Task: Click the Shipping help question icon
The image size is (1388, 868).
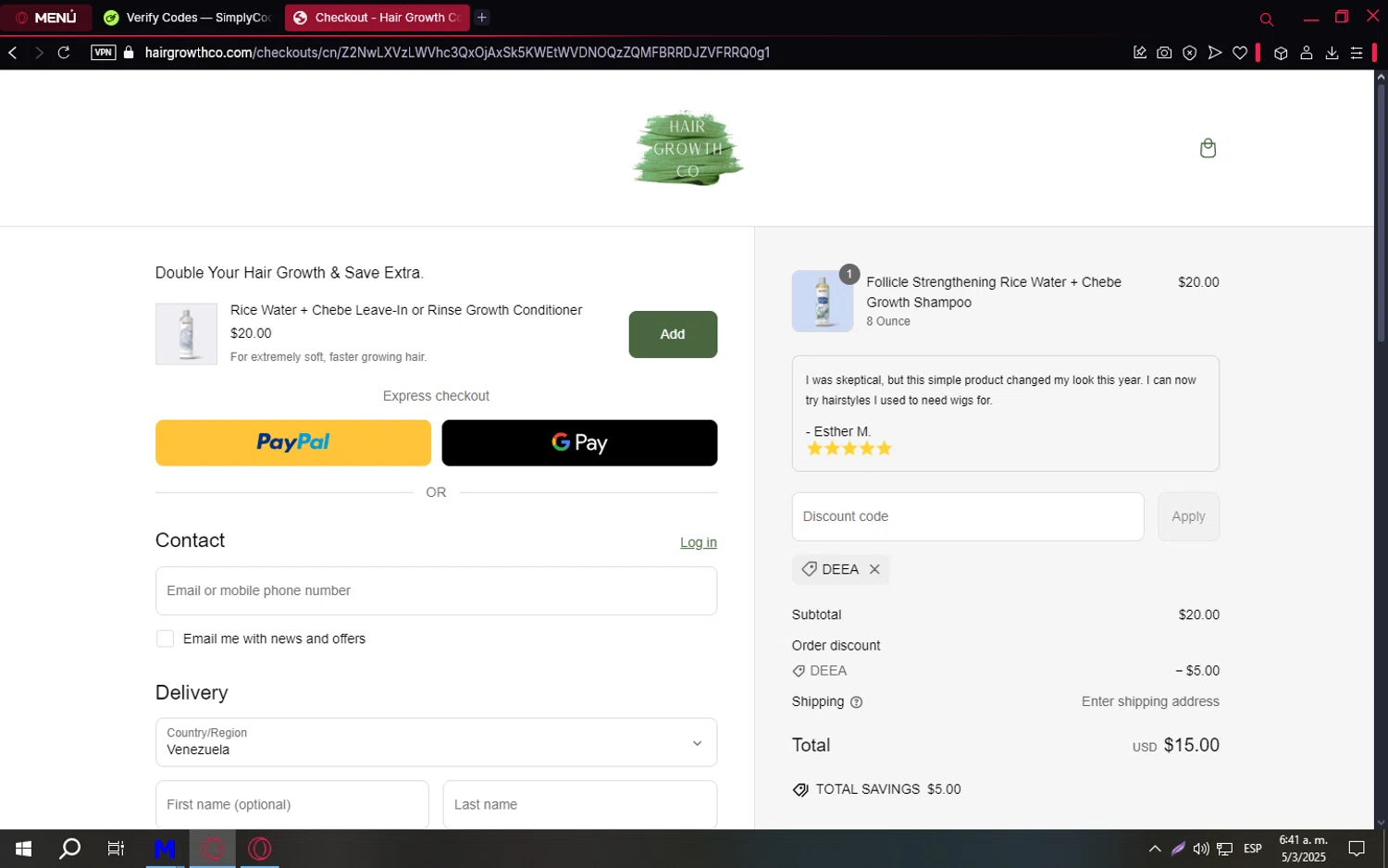Action: (857, 702)
